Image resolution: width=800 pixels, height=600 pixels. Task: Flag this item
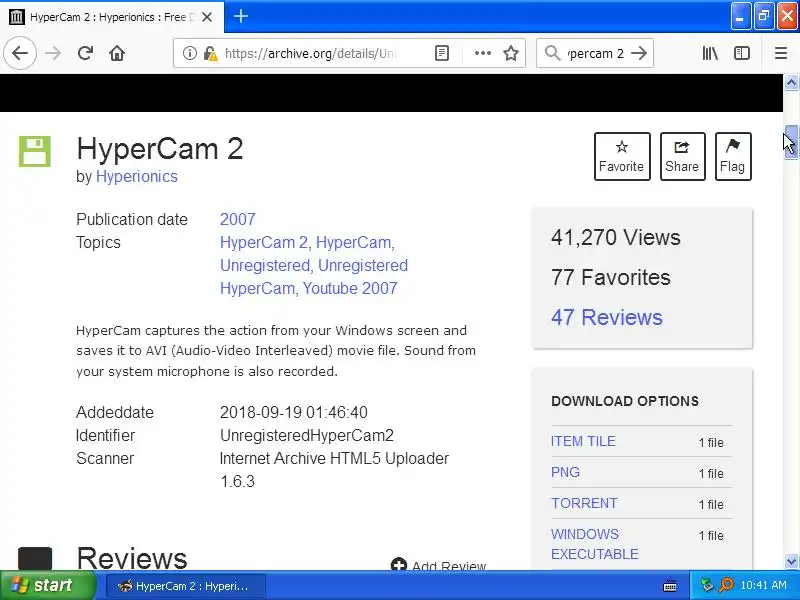(733, 157)
